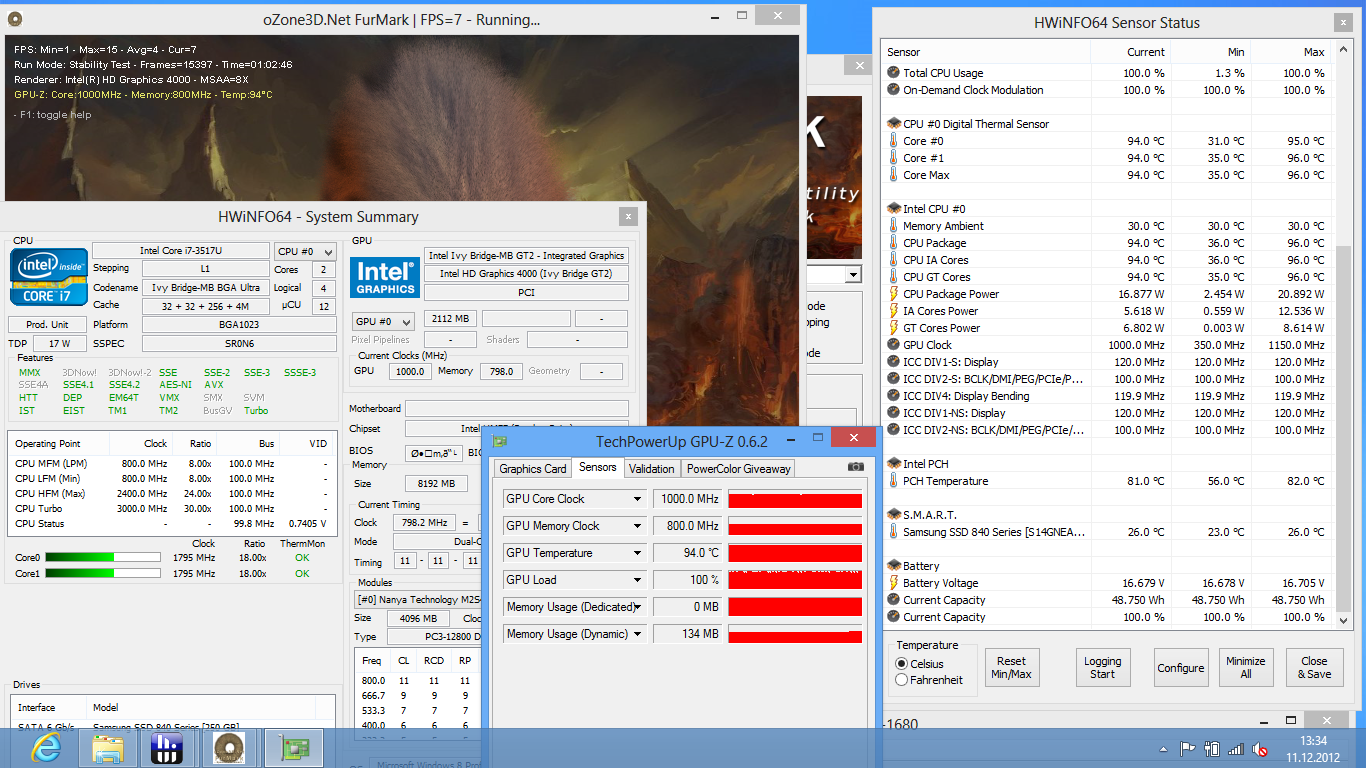Screen dimensions: 1366x768
Task: Open the GPU Load sensor dropdown
Action: click(x=637, y=580)
